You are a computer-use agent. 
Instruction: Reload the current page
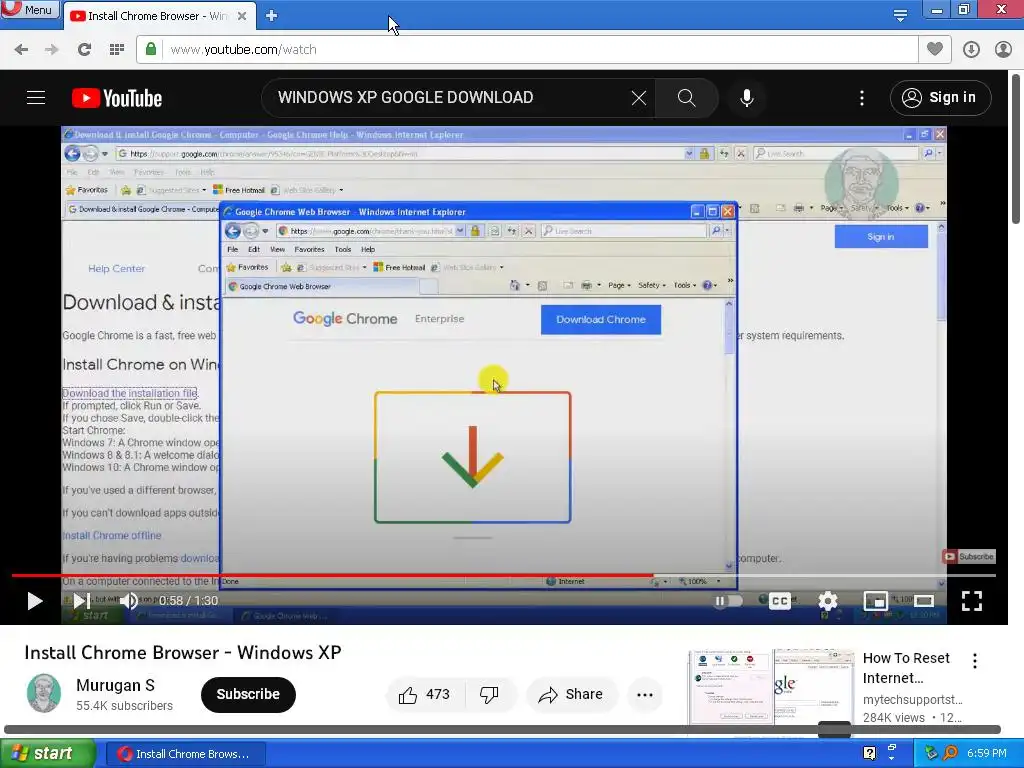tap(84, 50)
